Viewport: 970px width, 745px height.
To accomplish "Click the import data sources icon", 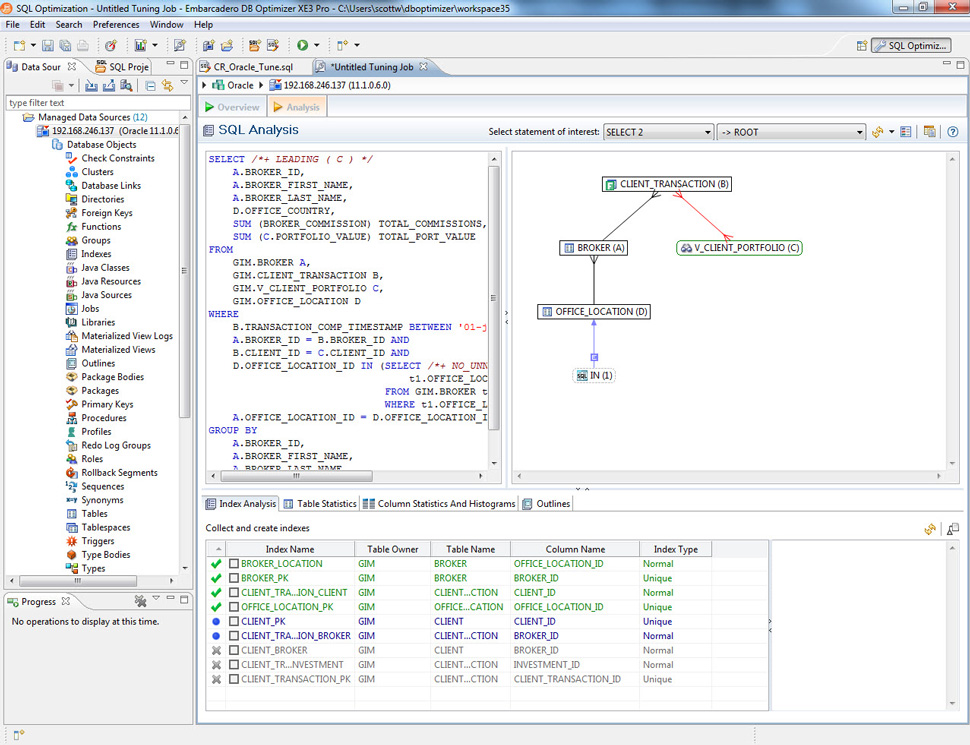I will click(x=92, y=85).
